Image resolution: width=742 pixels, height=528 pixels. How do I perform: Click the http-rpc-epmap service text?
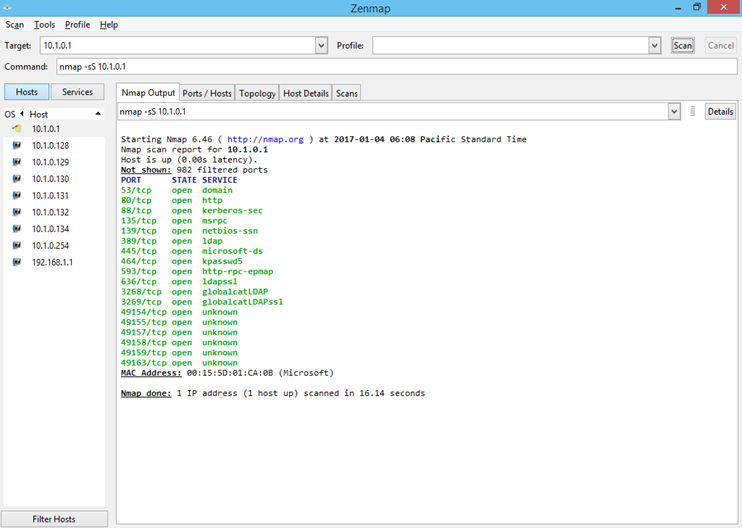point(238,272)
